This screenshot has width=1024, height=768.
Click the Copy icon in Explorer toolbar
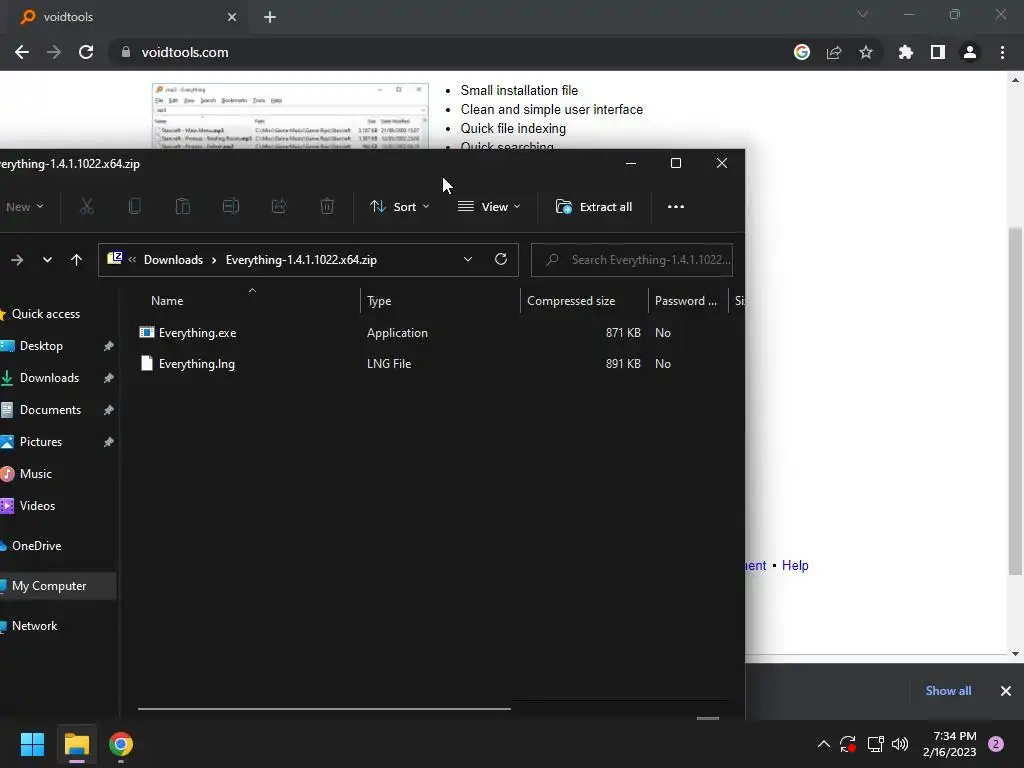click(135, 207)
